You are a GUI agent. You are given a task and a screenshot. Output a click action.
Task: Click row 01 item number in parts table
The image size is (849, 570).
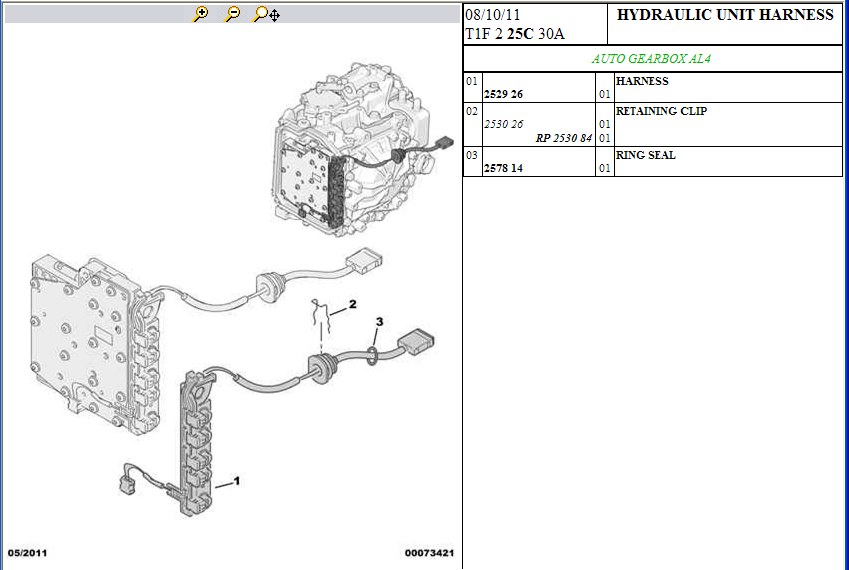(471, 81)
